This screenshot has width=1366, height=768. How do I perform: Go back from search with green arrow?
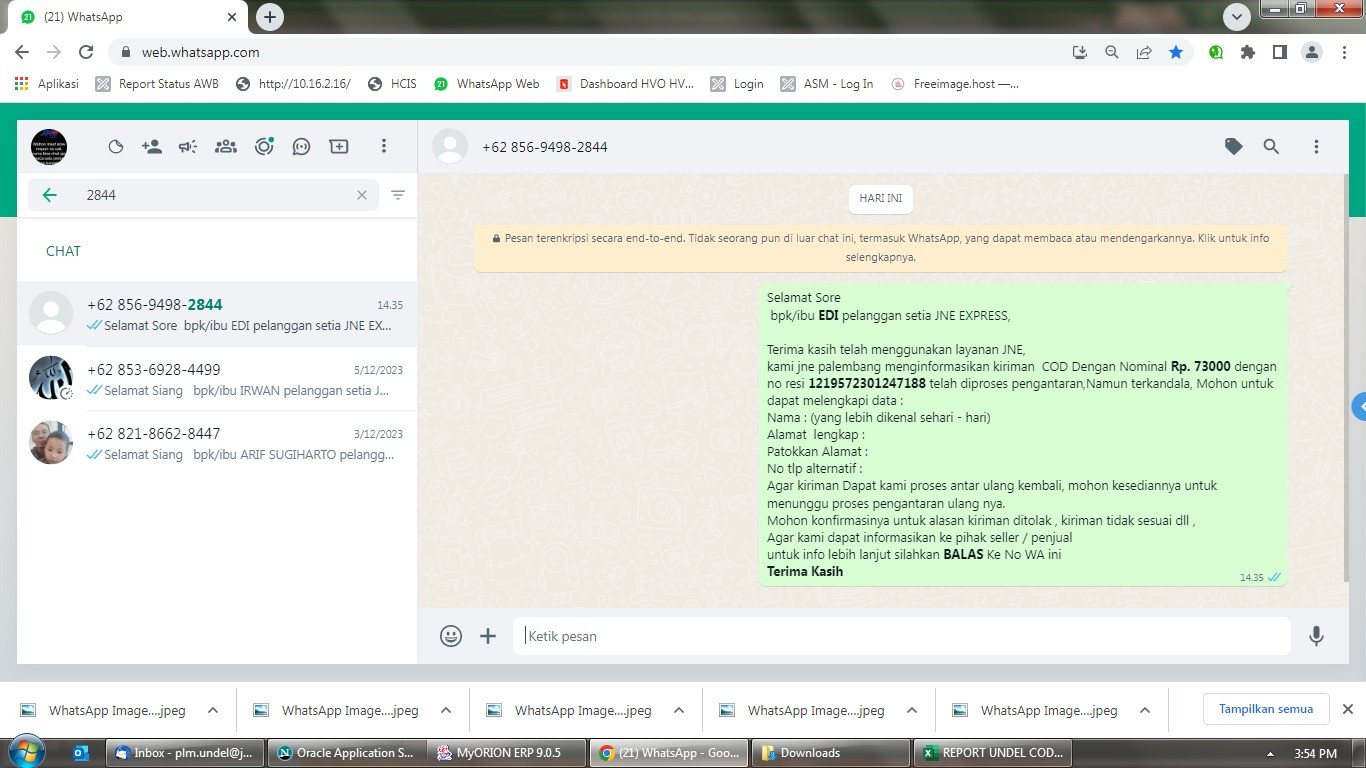point(50,195)
